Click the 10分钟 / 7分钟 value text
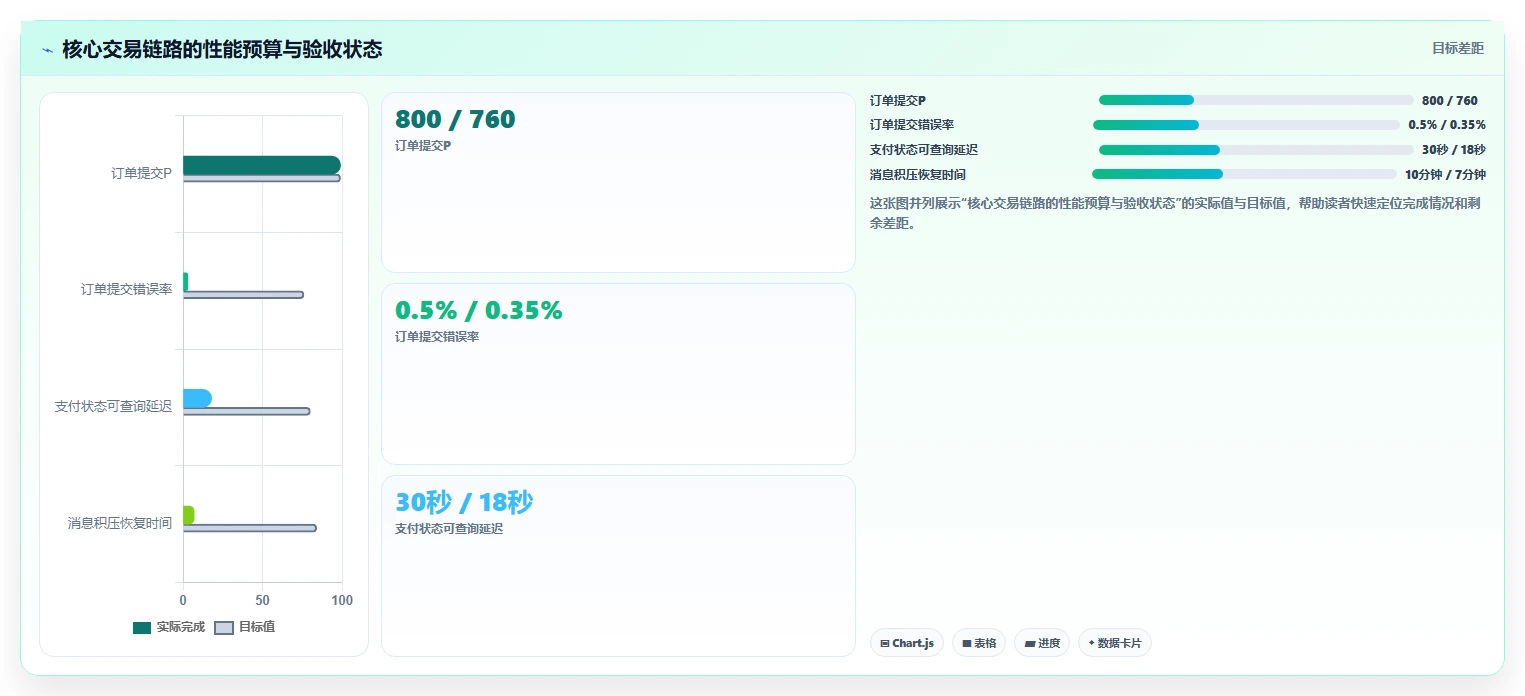This screenshot has height=696, width=1525. [x=1445, y=174]
